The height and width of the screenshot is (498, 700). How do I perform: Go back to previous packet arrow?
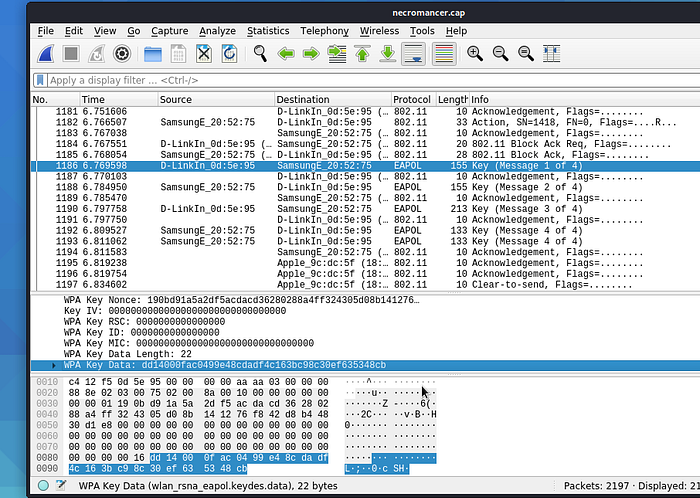pyautogui.click(x=285, y=54)
